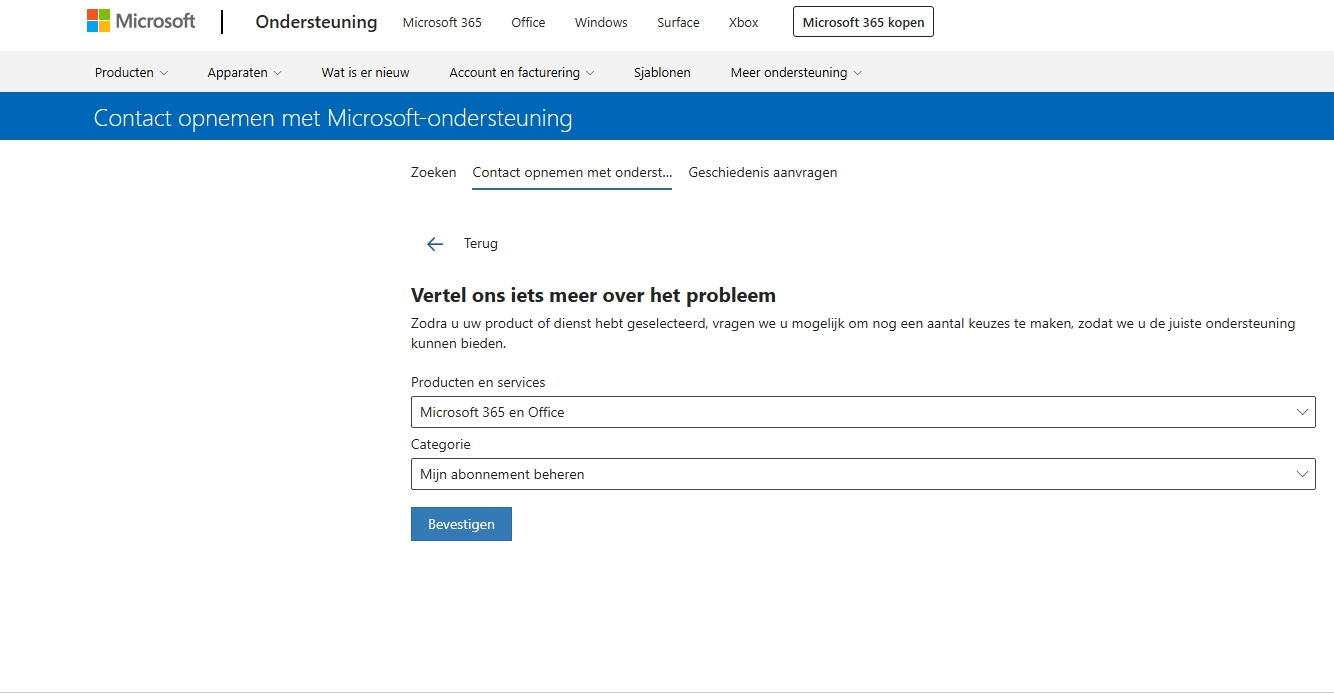Screen dimensions: 1334x694
Task: Expand Account en facturering menu
Action: point(522,72)
